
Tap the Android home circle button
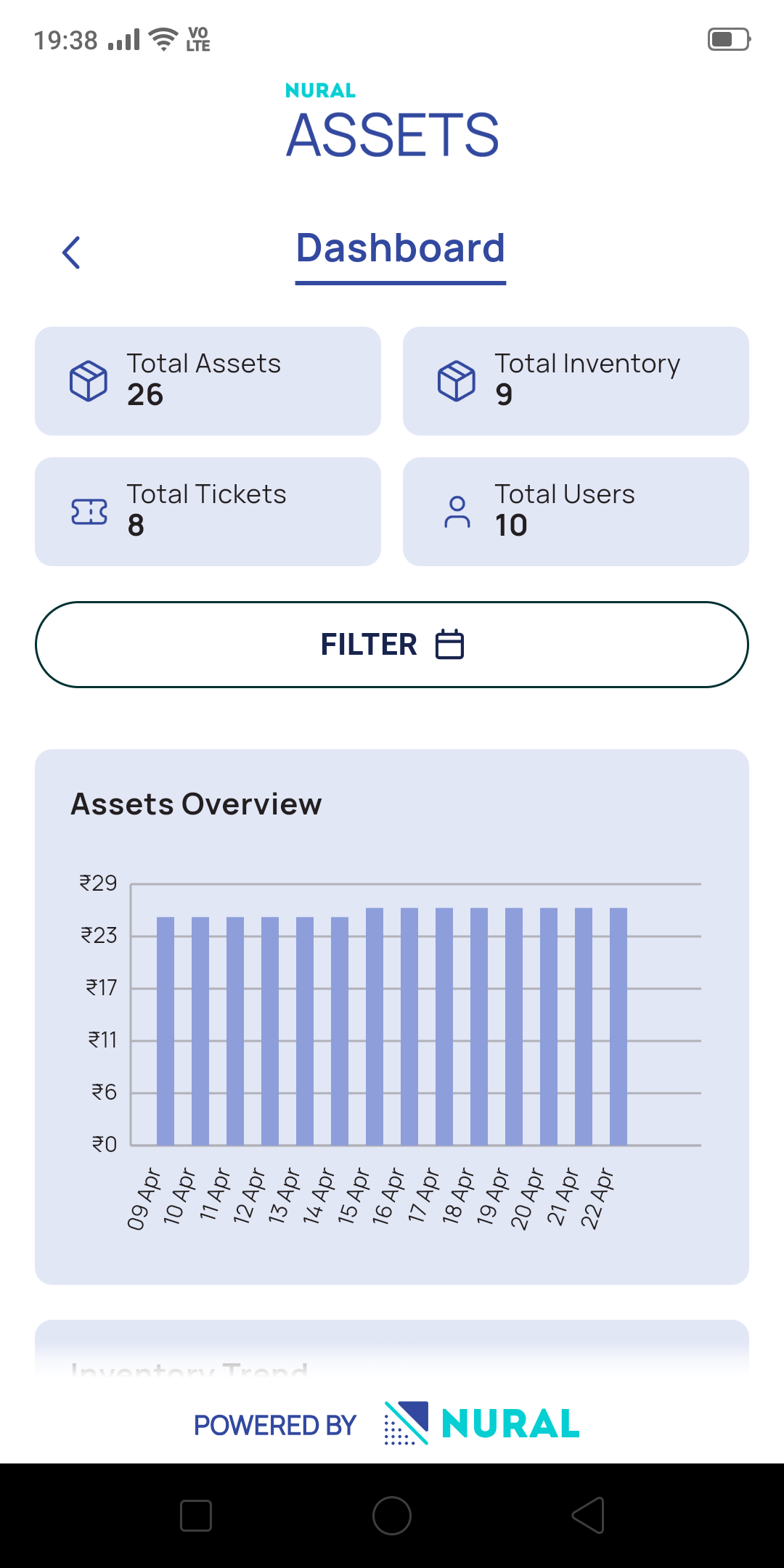pos(392,1516)
